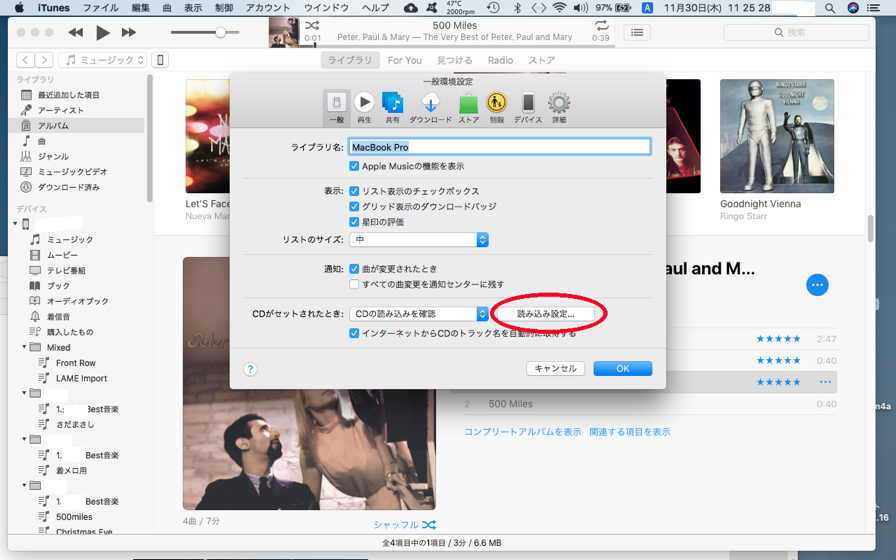Open the help question mark button
The height and width of the screenshot is (560, 896).
(x=250, y=369)
